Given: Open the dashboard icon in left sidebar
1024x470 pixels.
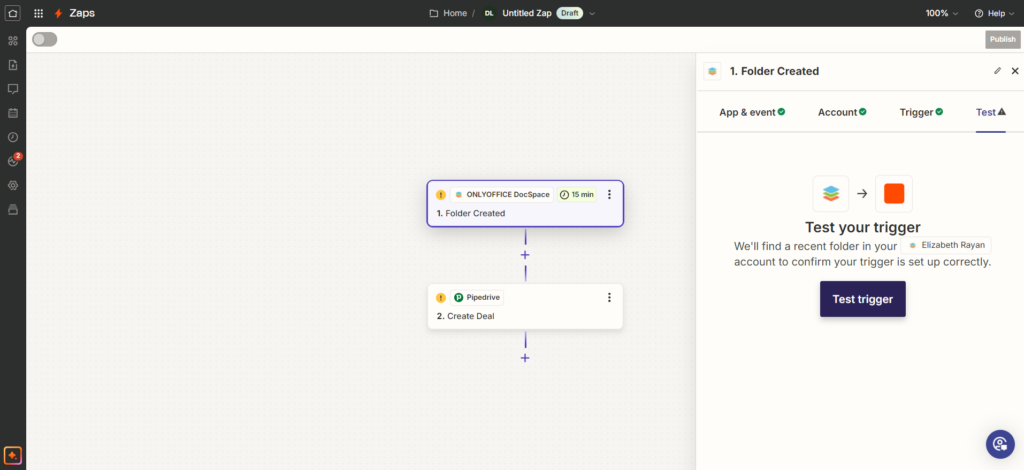Looking at the screenshot, I should tap(12, 41).
